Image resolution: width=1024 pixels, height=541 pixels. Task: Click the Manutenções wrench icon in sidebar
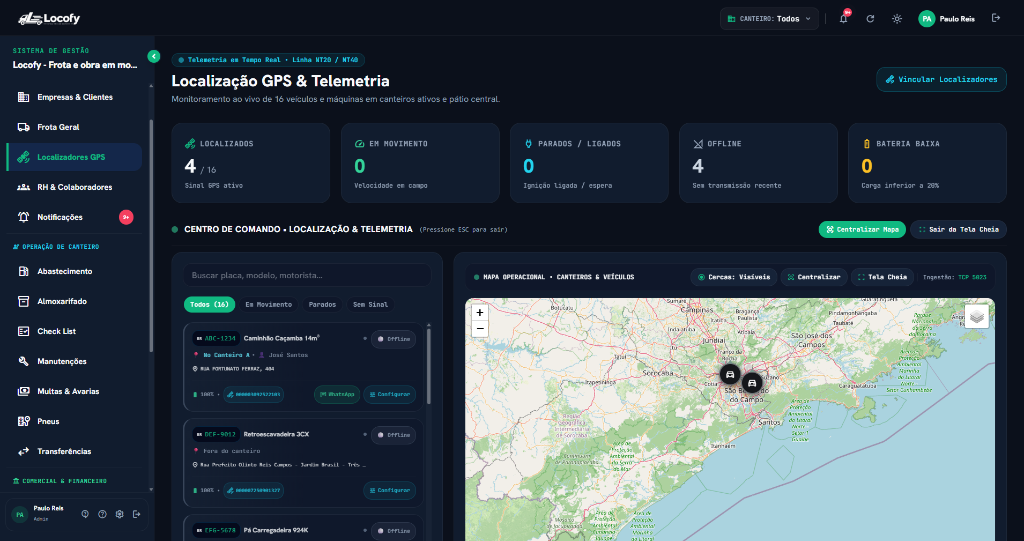[x=24, y=361]
